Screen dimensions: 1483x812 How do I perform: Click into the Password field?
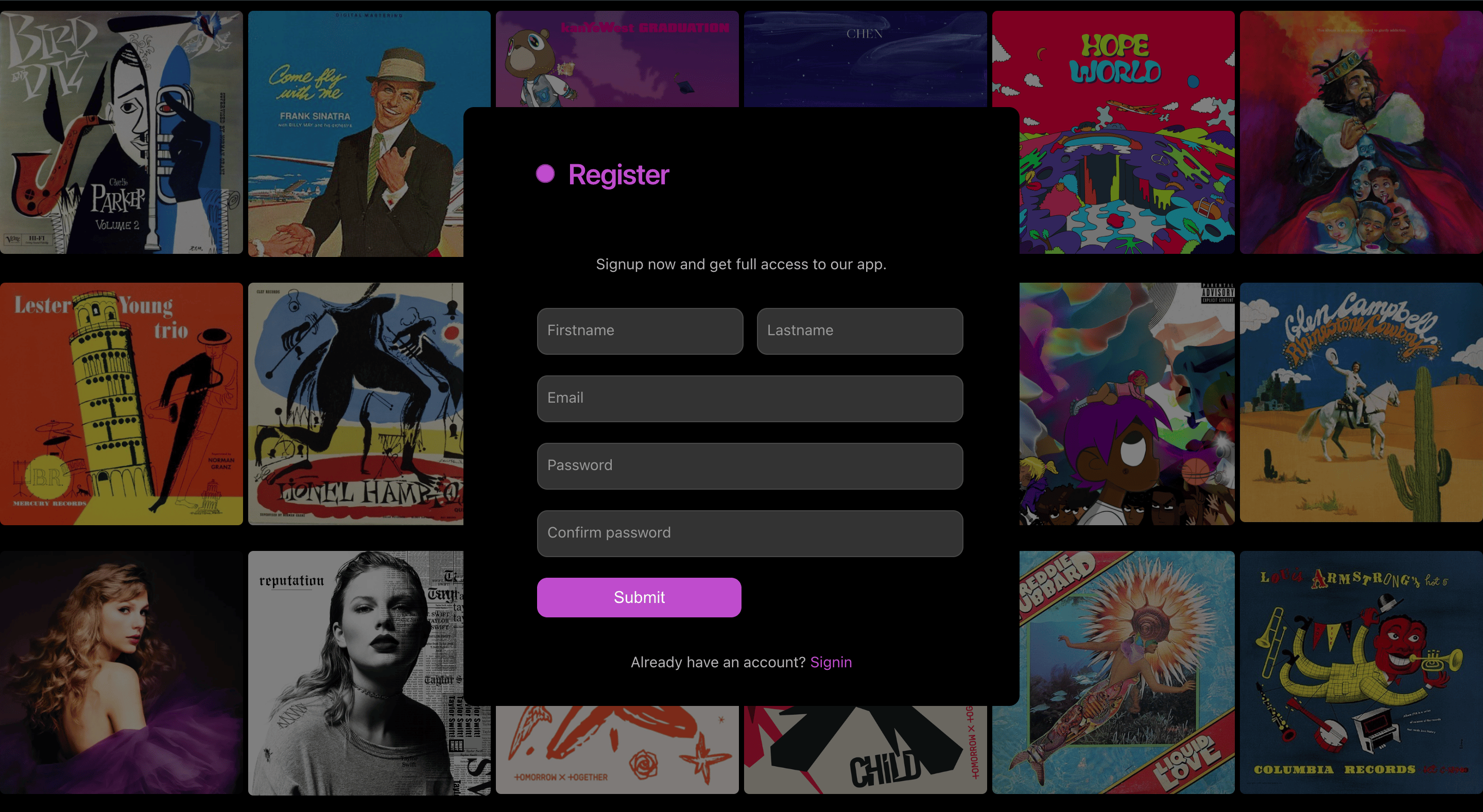click(750, 465)
